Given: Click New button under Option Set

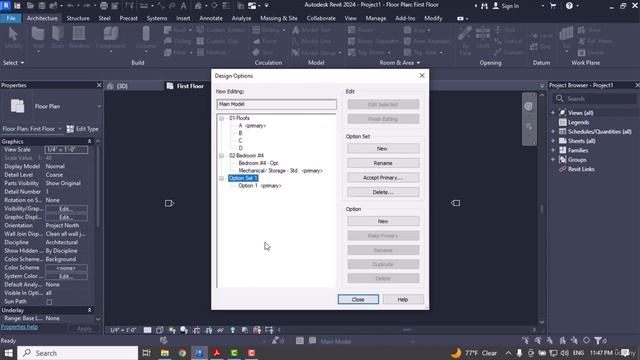Looking at the screenshot, I should click(383, 149).
